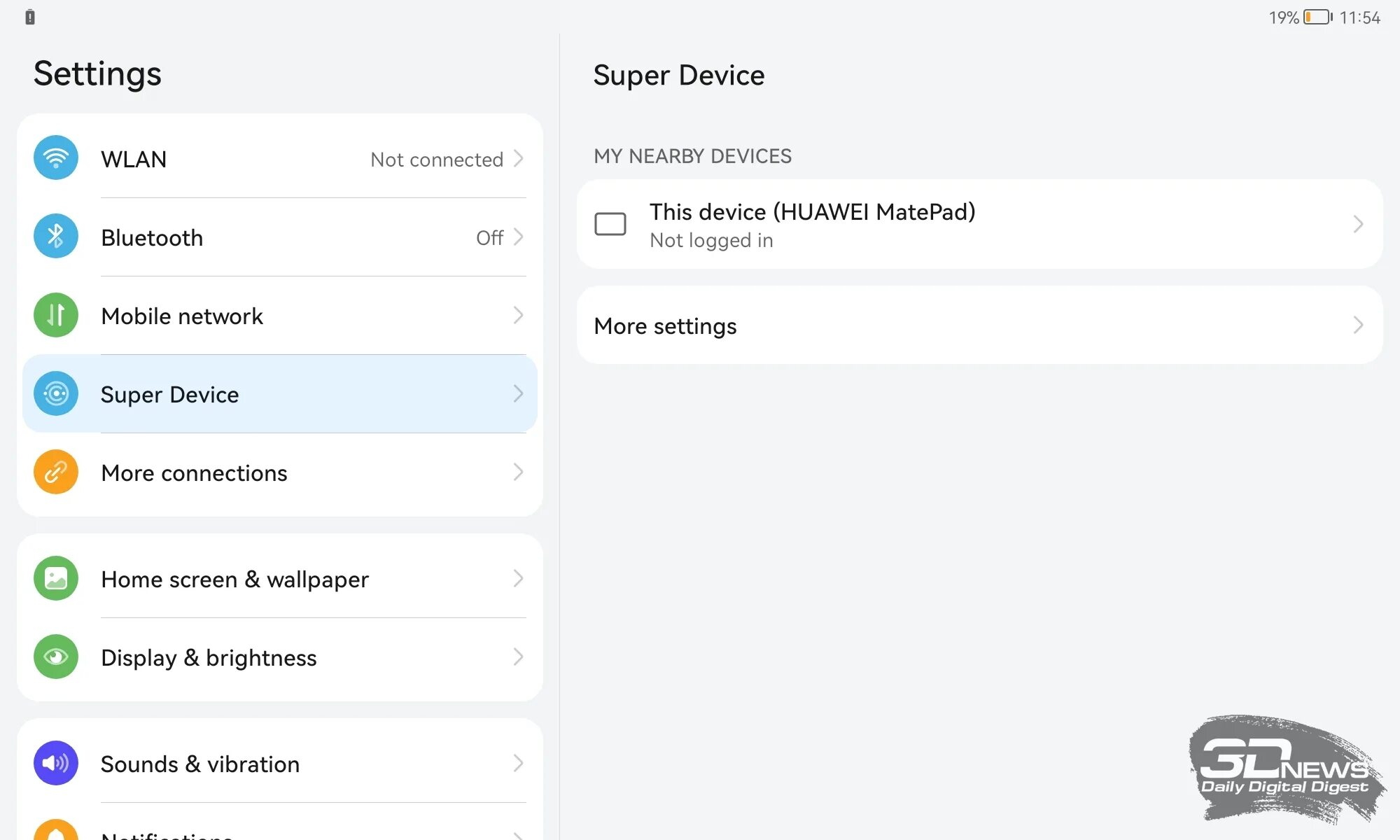Tap the 11:54 clock in status bar
1400x840 pixels.
pos(1359,17)
